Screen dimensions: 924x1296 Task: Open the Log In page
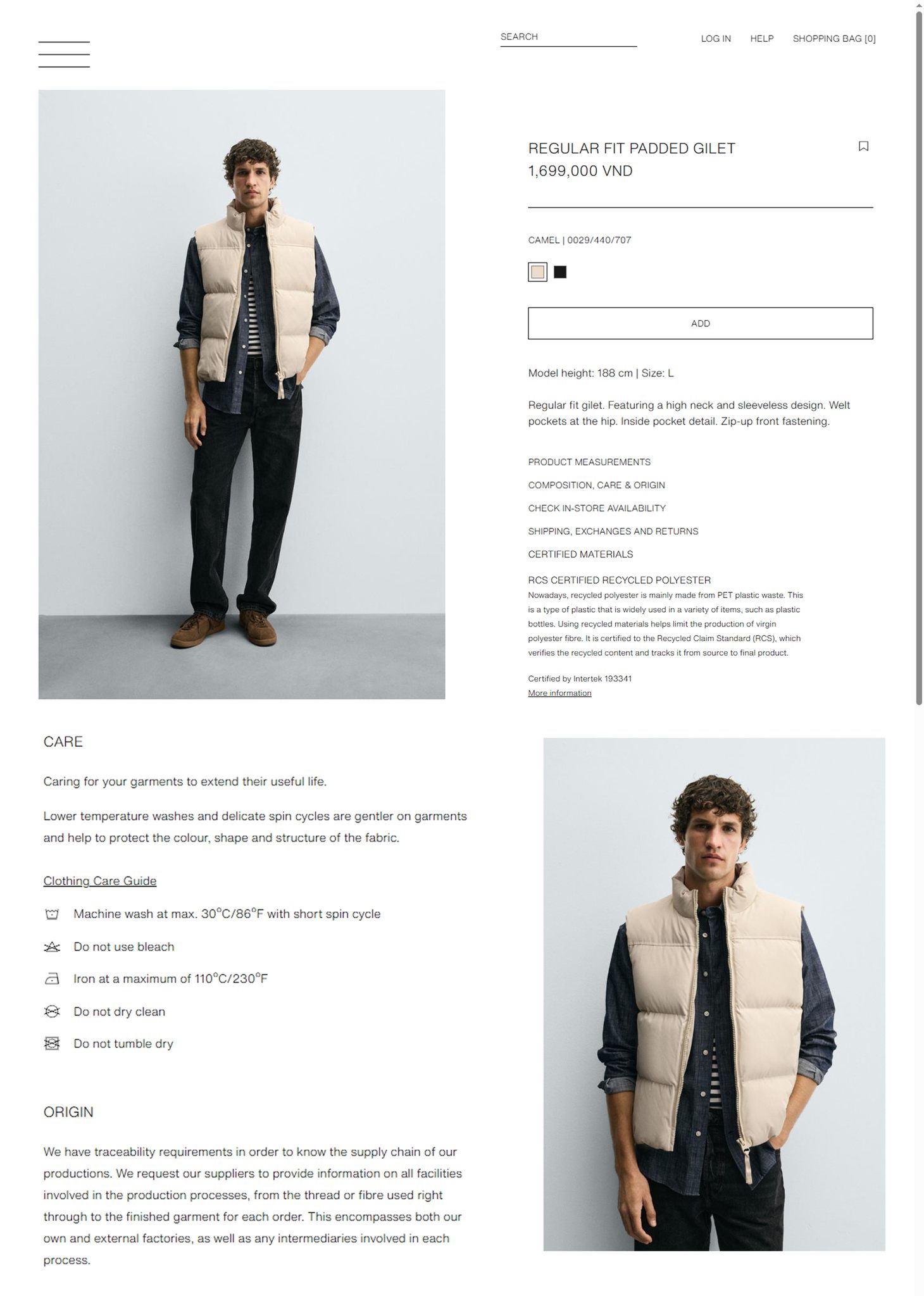tap(716, 39)
